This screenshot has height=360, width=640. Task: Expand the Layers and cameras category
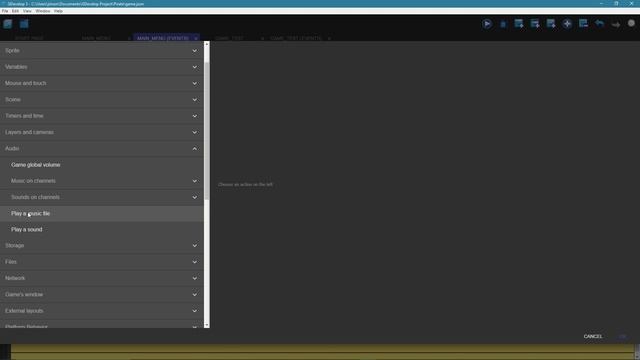[102, 132]
